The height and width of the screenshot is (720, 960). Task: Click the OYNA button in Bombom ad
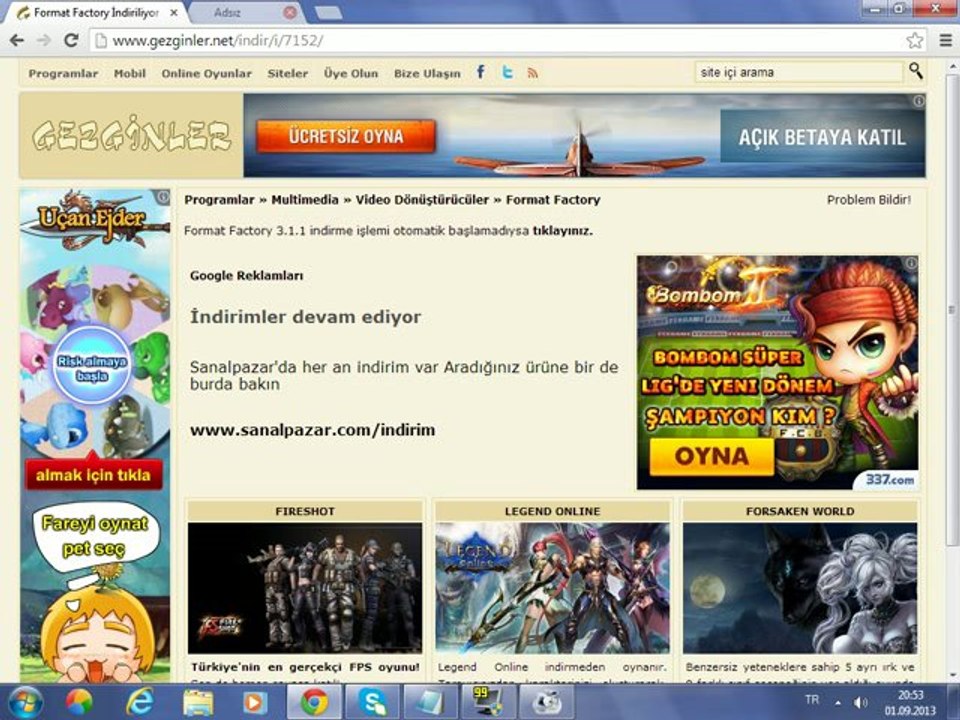pyautogui.click(x=711, y=457)
